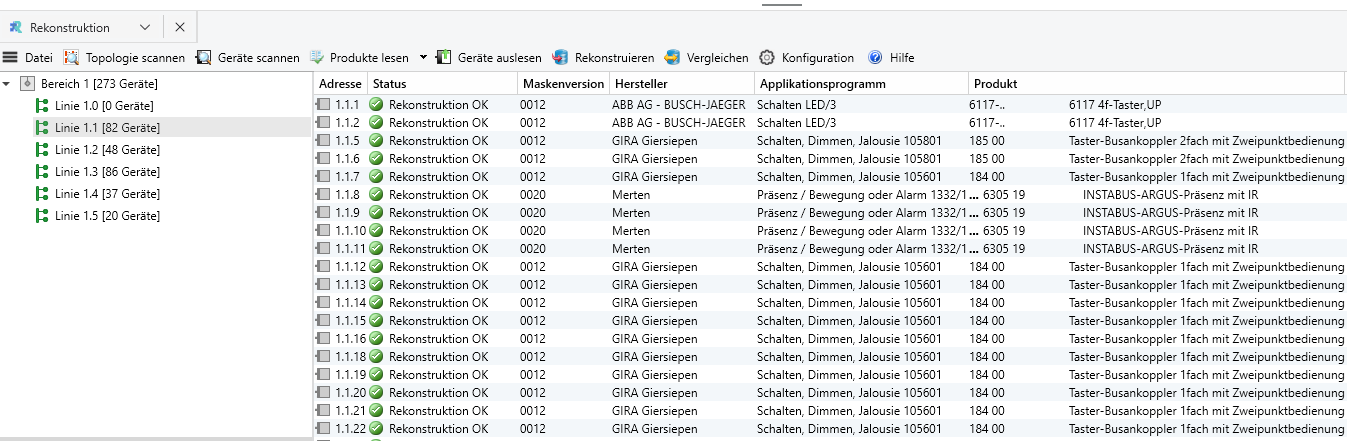Image resolution: width=1347 pixels, height=441 pixels.
Task: Click the Rekonstruieren icon
Action: coord(560,58)
